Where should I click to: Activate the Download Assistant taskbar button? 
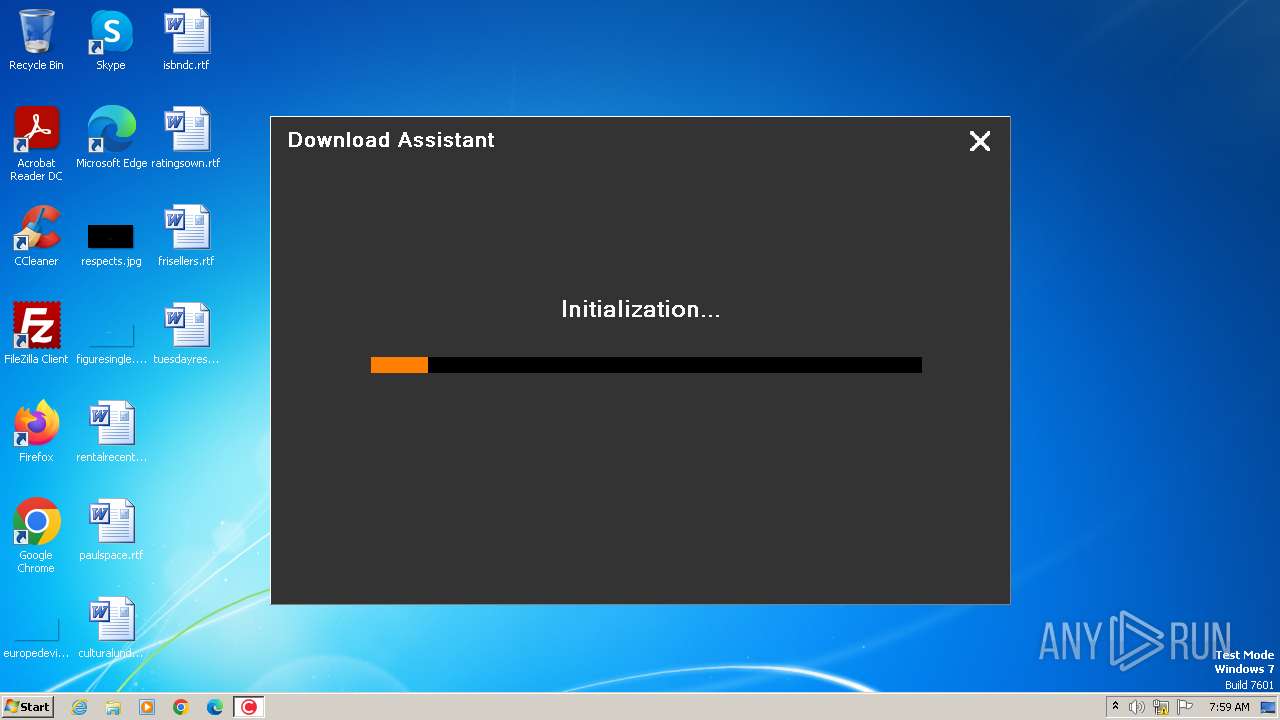click(x=249, y=707)
